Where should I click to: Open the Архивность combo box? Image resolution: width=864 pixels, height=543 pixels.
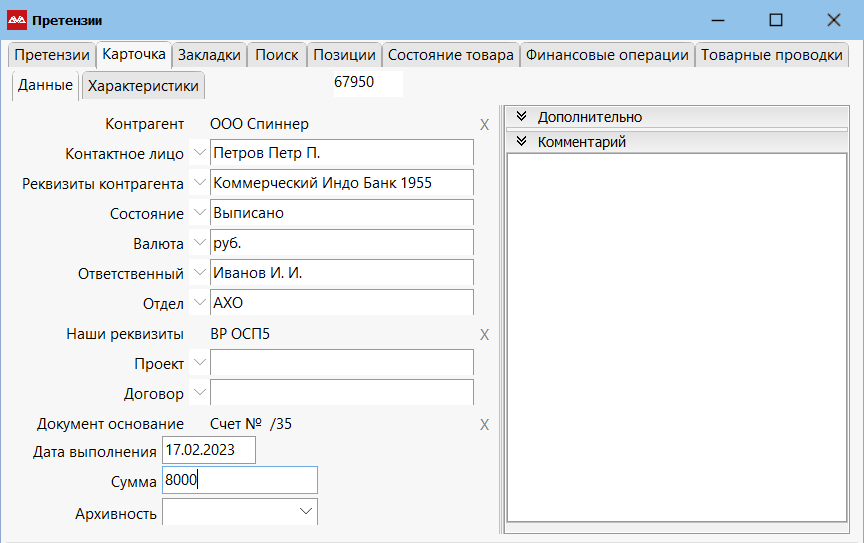click(306, 512)
